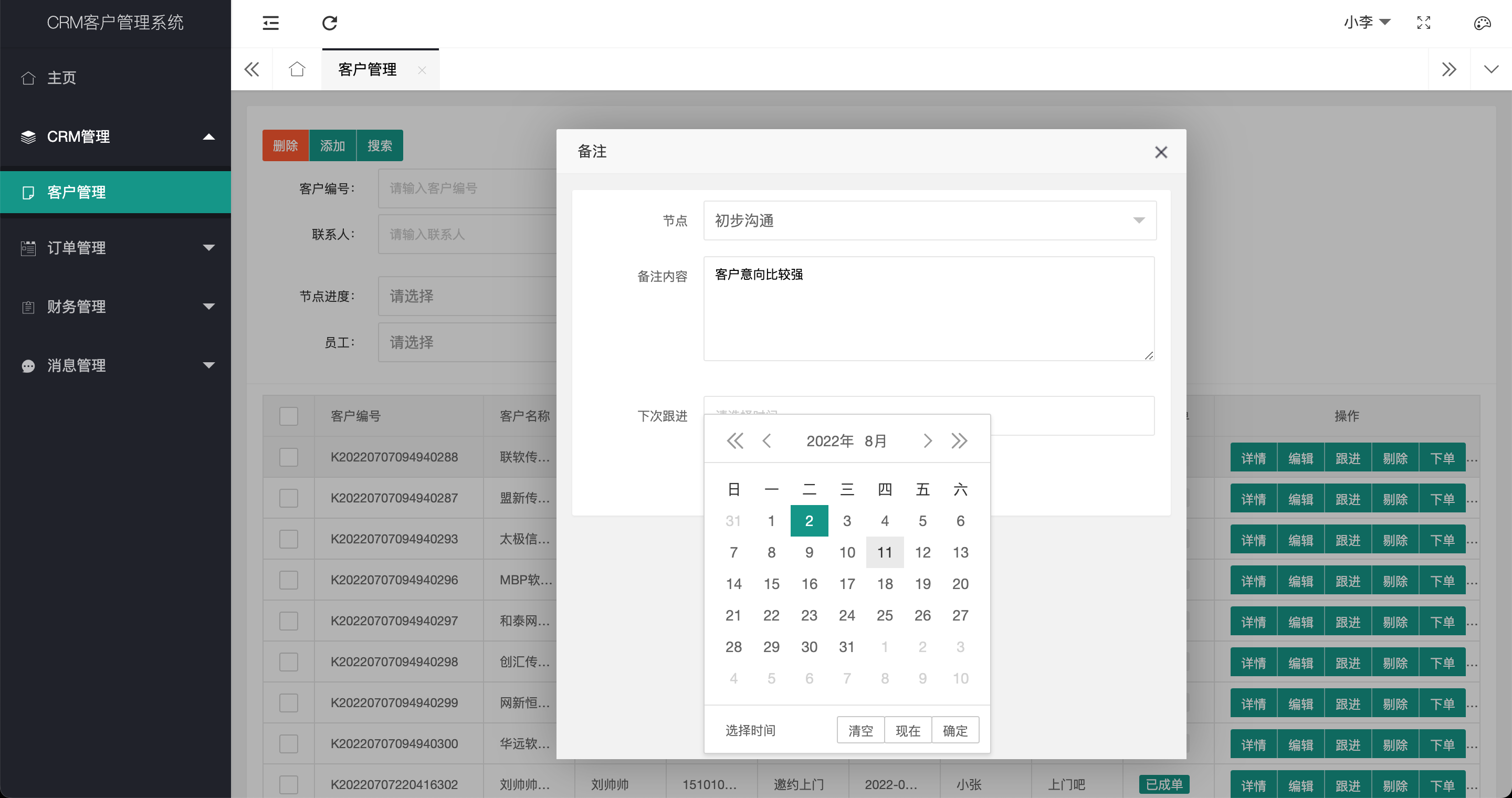
Task: Click the red 删除 button
Action: click(285, 145)
